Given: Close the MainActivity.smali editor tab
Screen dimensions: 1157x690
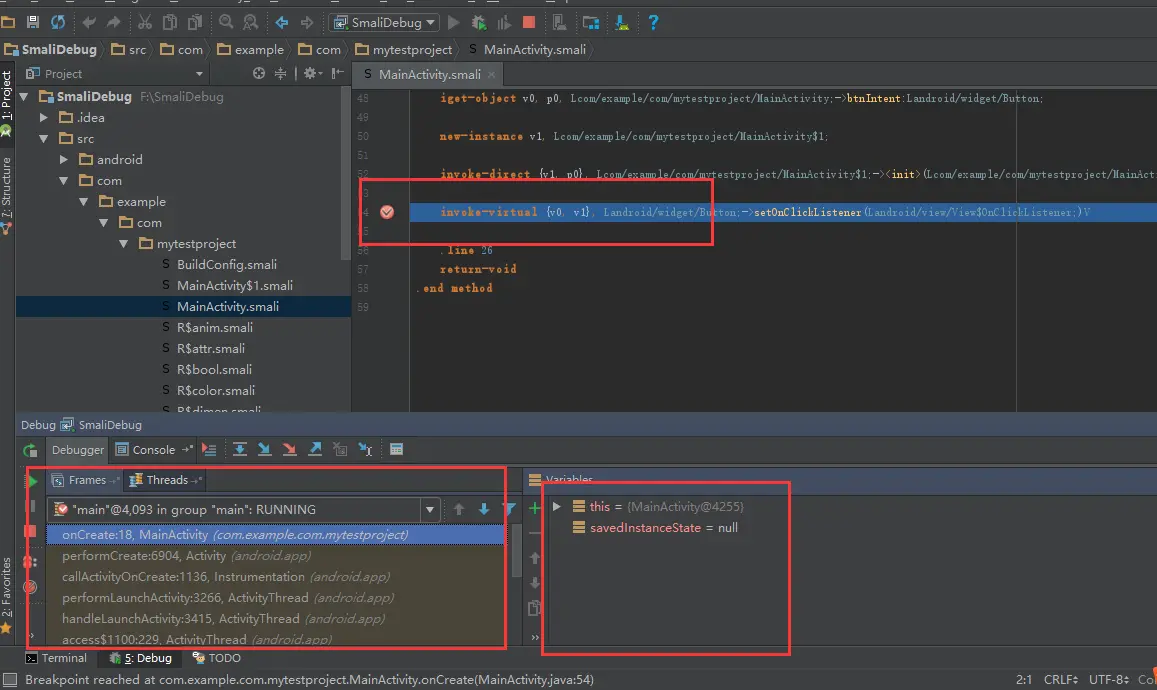Looking at the screenshot, I should pyautogui.click(x=491, y=75).
